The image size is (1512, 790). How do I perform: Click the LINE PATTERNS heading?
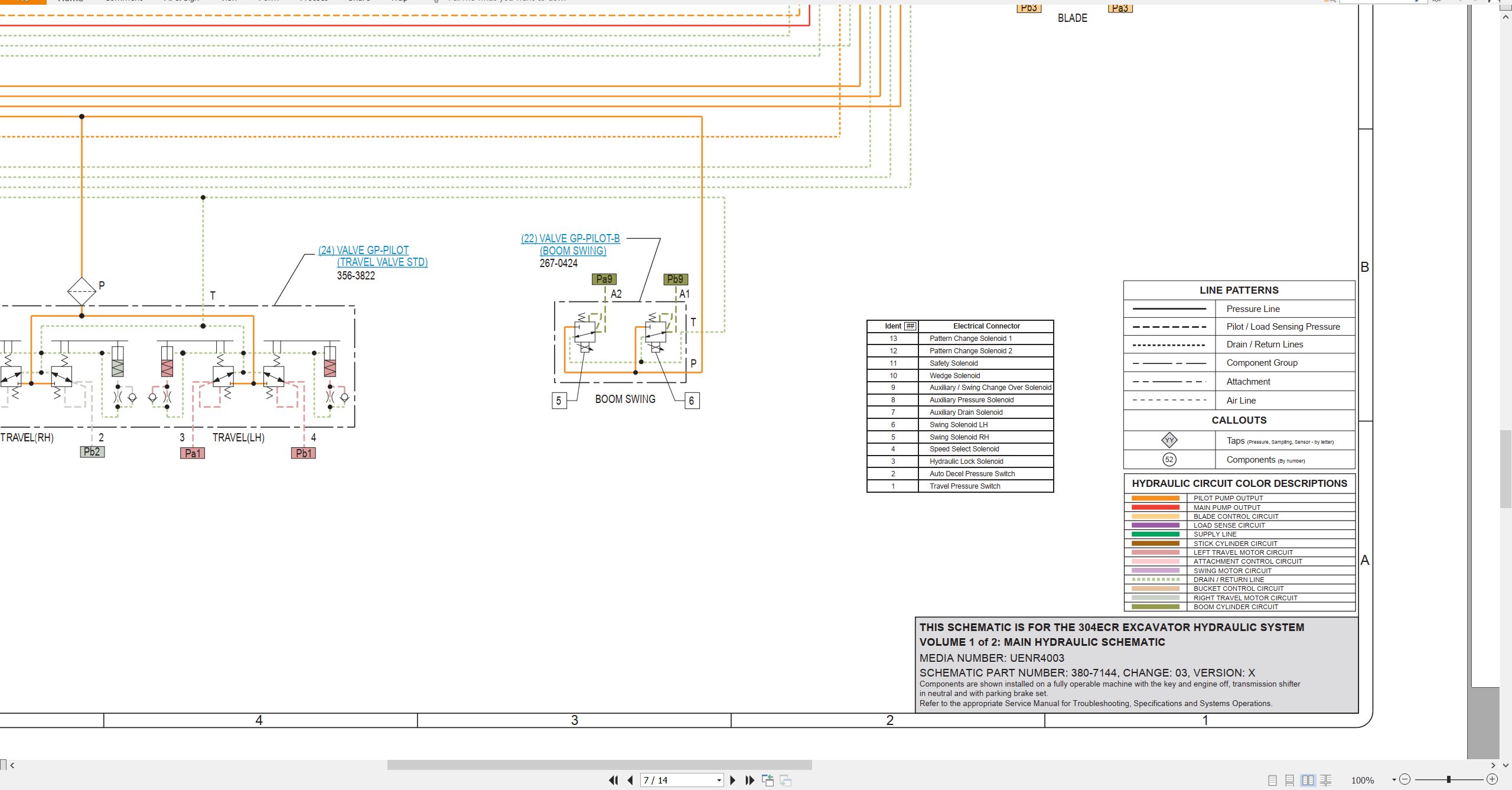[x=1239, y=290]
